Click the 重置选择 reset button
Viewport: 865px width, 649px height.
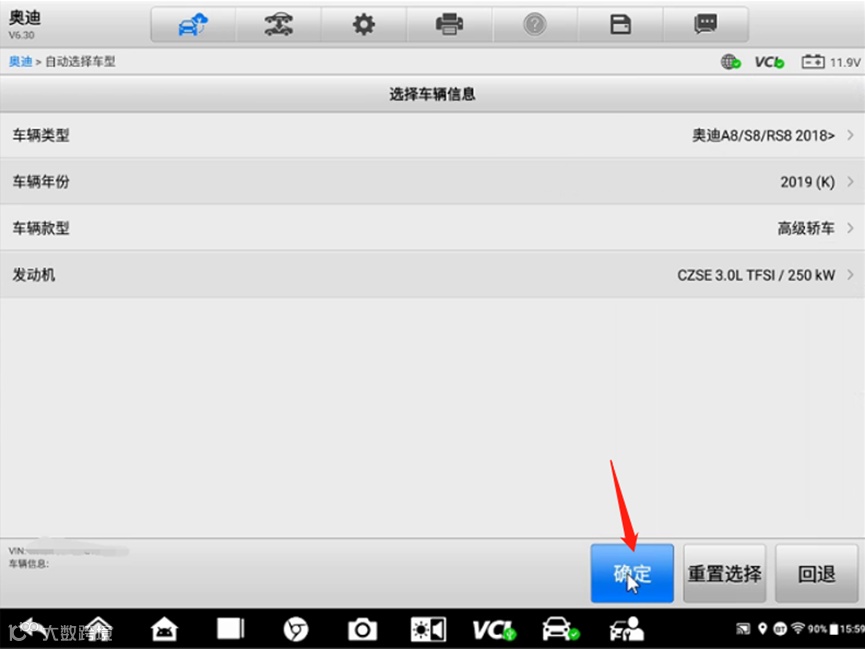coord(724,573)
